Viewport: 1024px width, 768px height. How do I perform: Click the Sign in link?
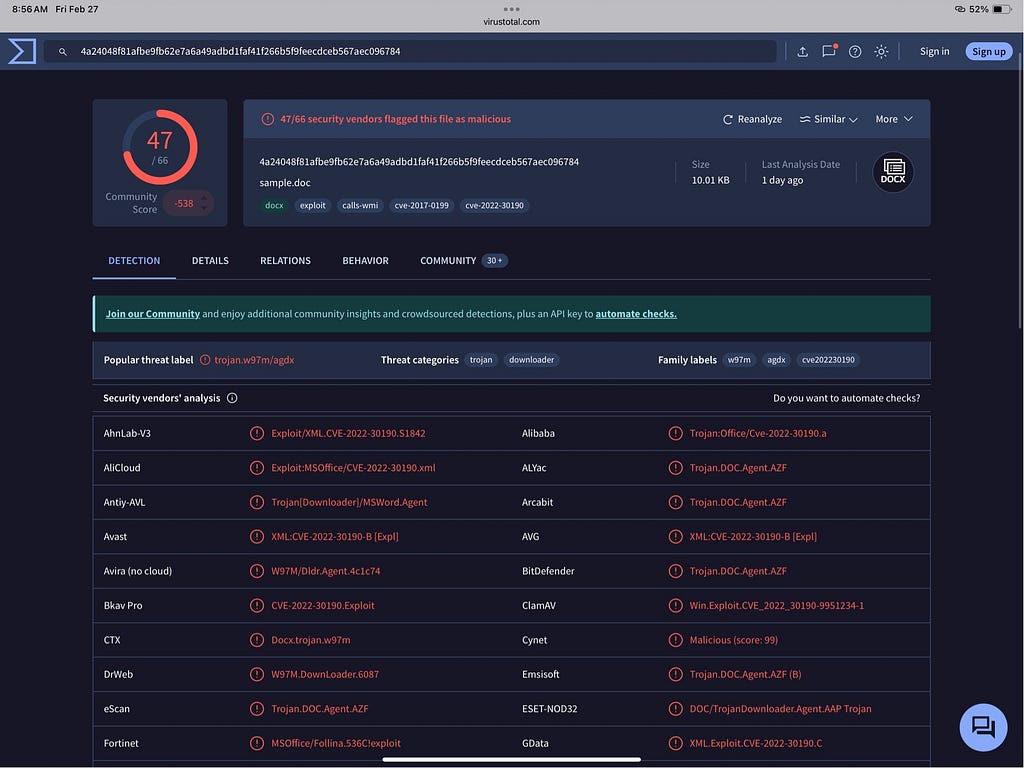pyautogui.click(x=935, y=52)
